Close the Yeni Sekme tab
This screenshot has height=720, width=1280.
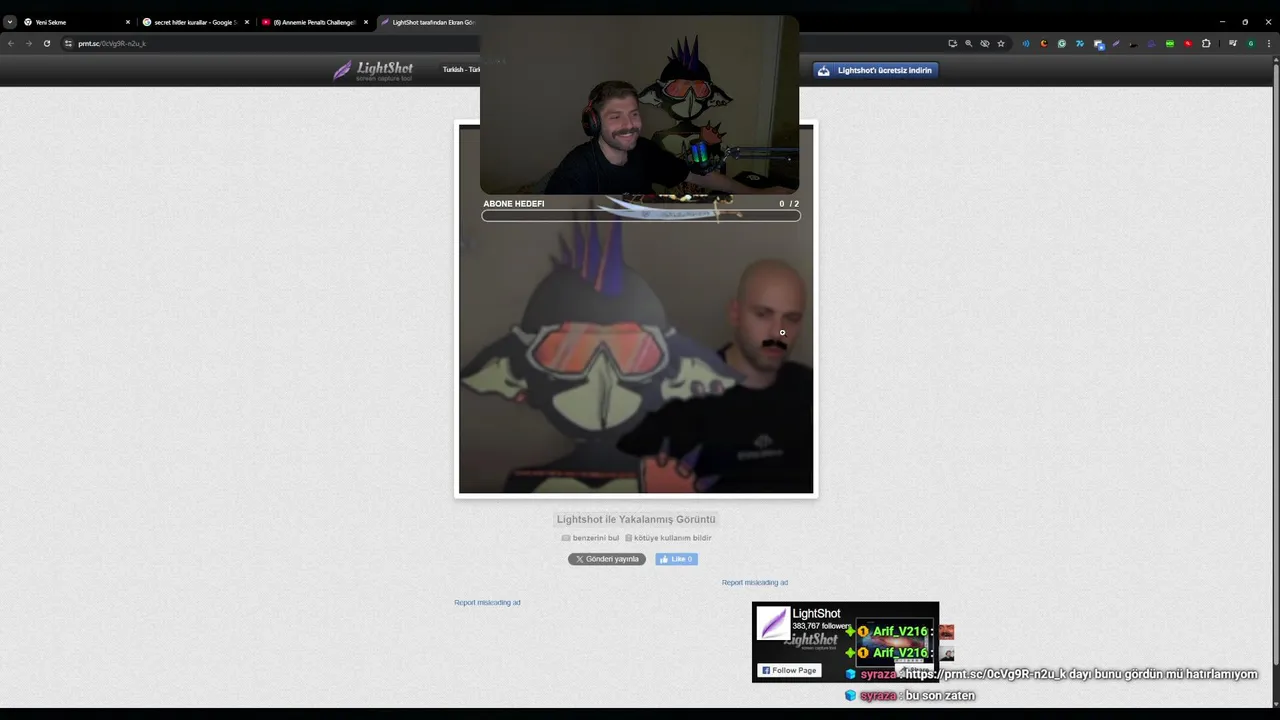128,22
